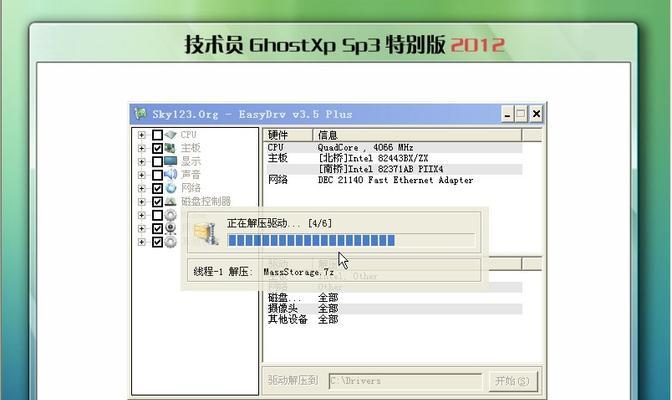Click the maximize button of EasyDrv window
Viewport: 672px width, 400px height.
pyautogui.click(x=521, y=114)
